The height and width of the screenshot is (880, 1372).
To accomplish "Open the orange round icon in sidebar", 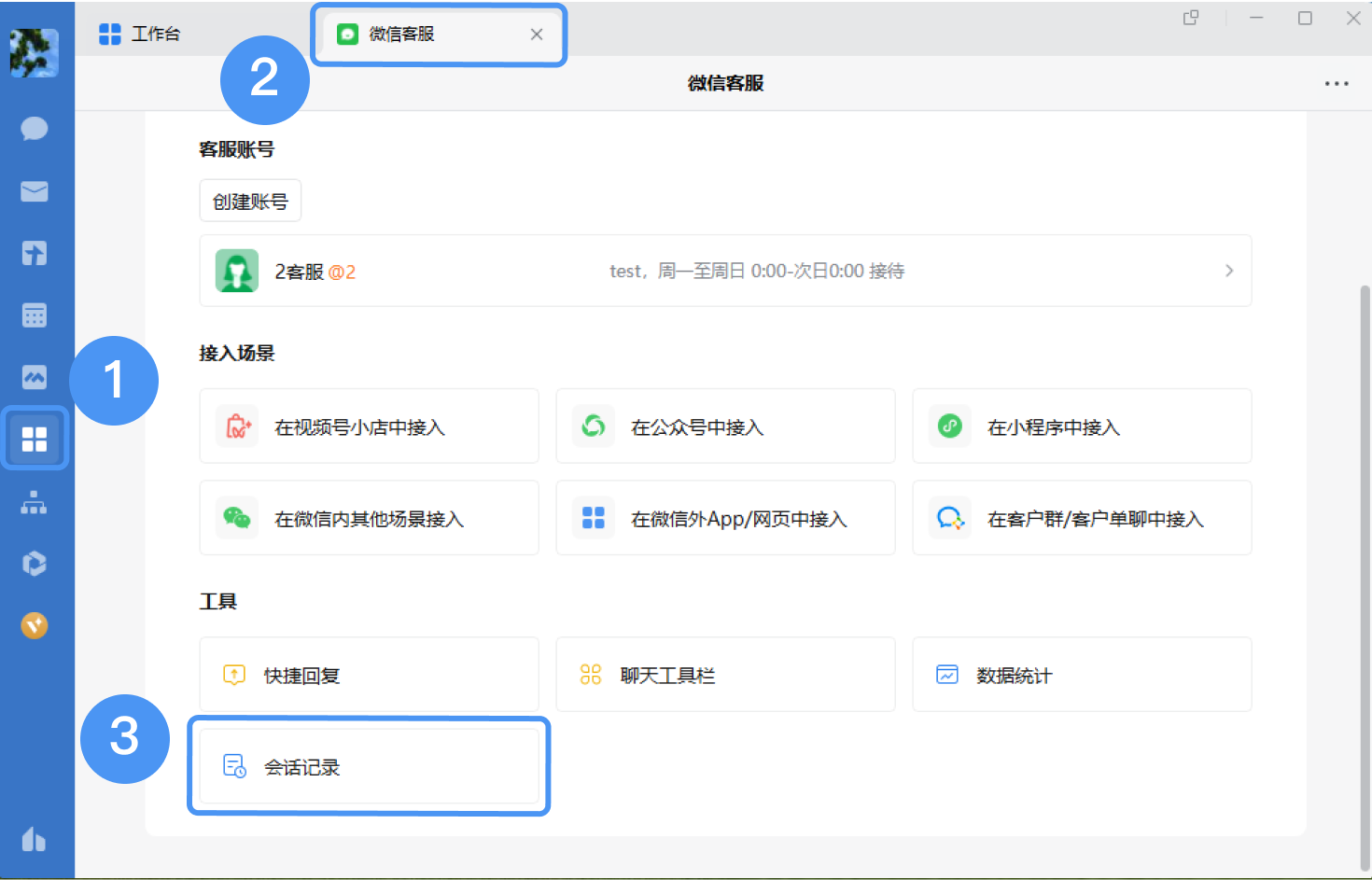I will [x=35, y=625].
